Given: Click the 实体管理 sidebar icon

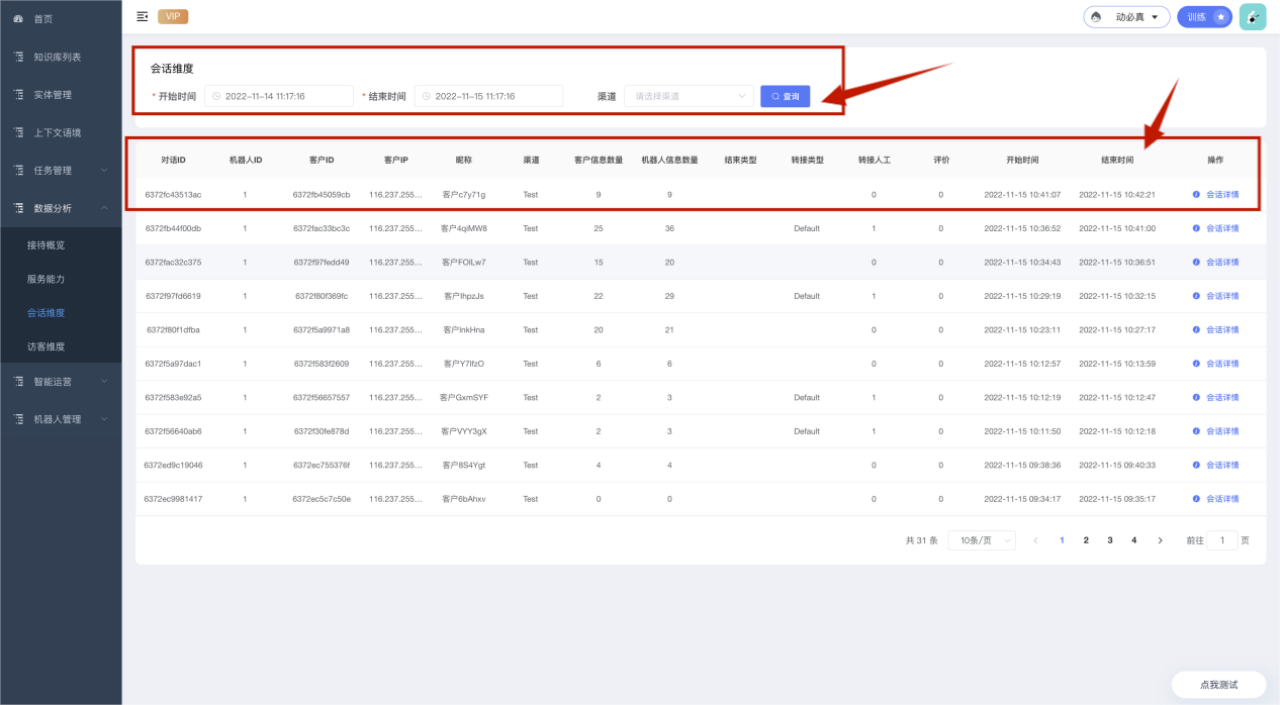Looking at the screenshot, I should click(18, 95).
